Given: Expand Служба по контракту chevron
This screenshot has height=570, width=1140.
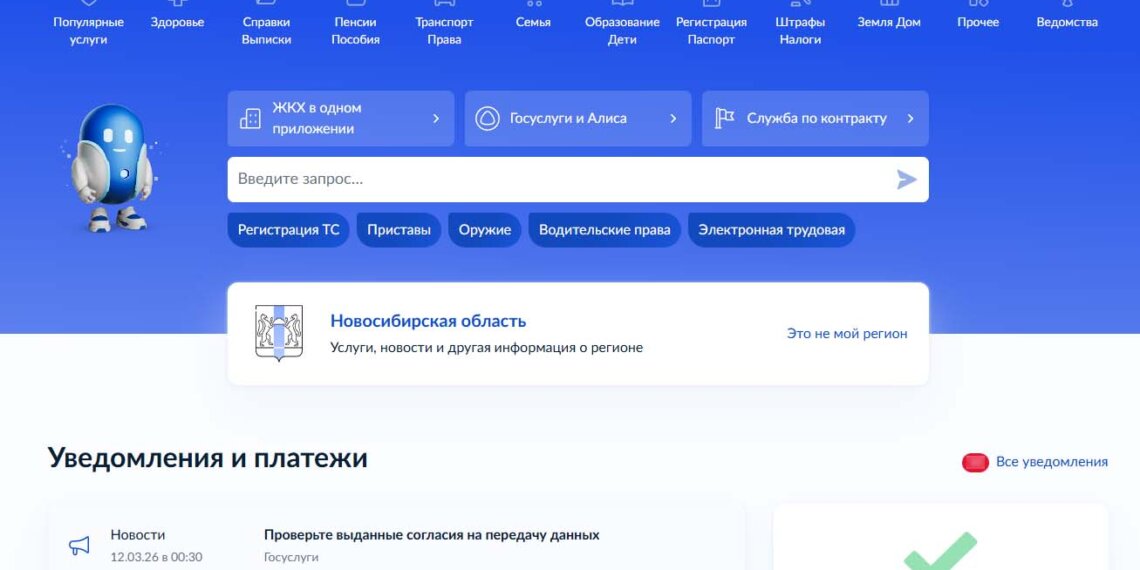Looking at the screenshot, I should tap(910, 119).
